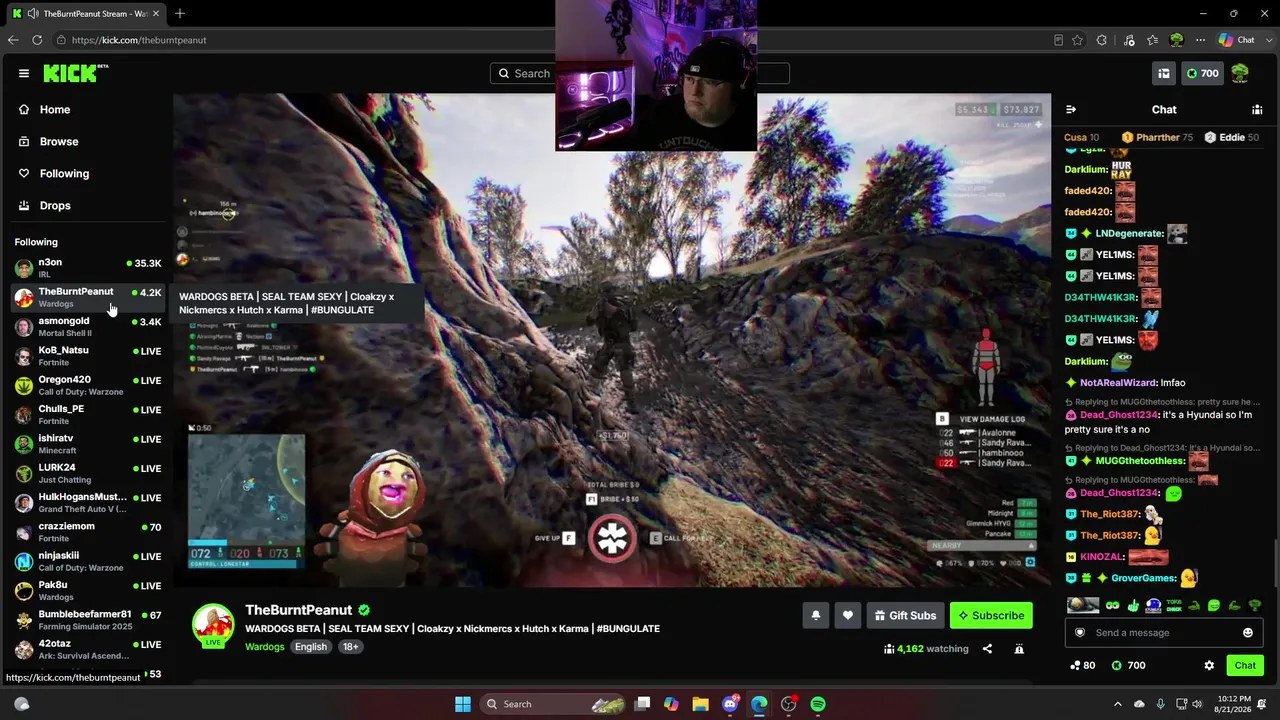Open LURK24 Just Chatting channel
Viewport: 1280px width, 720px height.
(88, 473)
